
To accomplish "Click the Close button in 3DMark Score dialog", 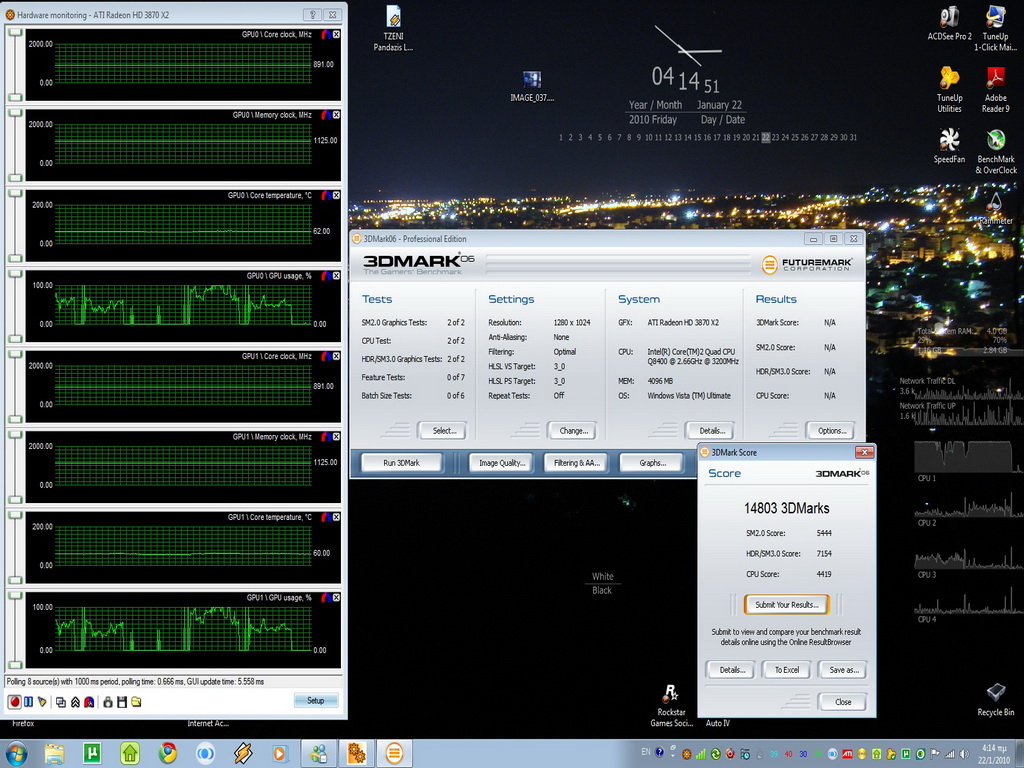I will click(x=842, y=701).
